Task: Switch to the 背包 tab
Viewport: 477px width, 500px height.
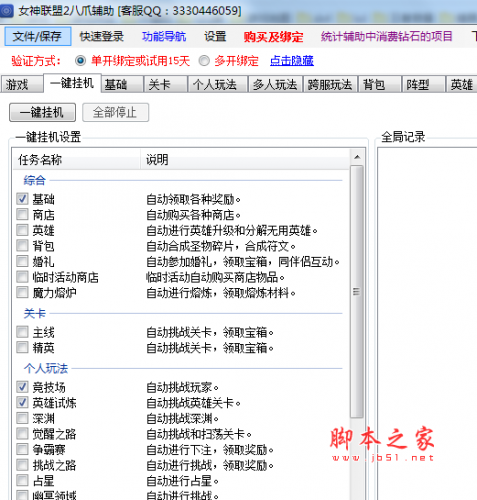Action: click(379, 84)
